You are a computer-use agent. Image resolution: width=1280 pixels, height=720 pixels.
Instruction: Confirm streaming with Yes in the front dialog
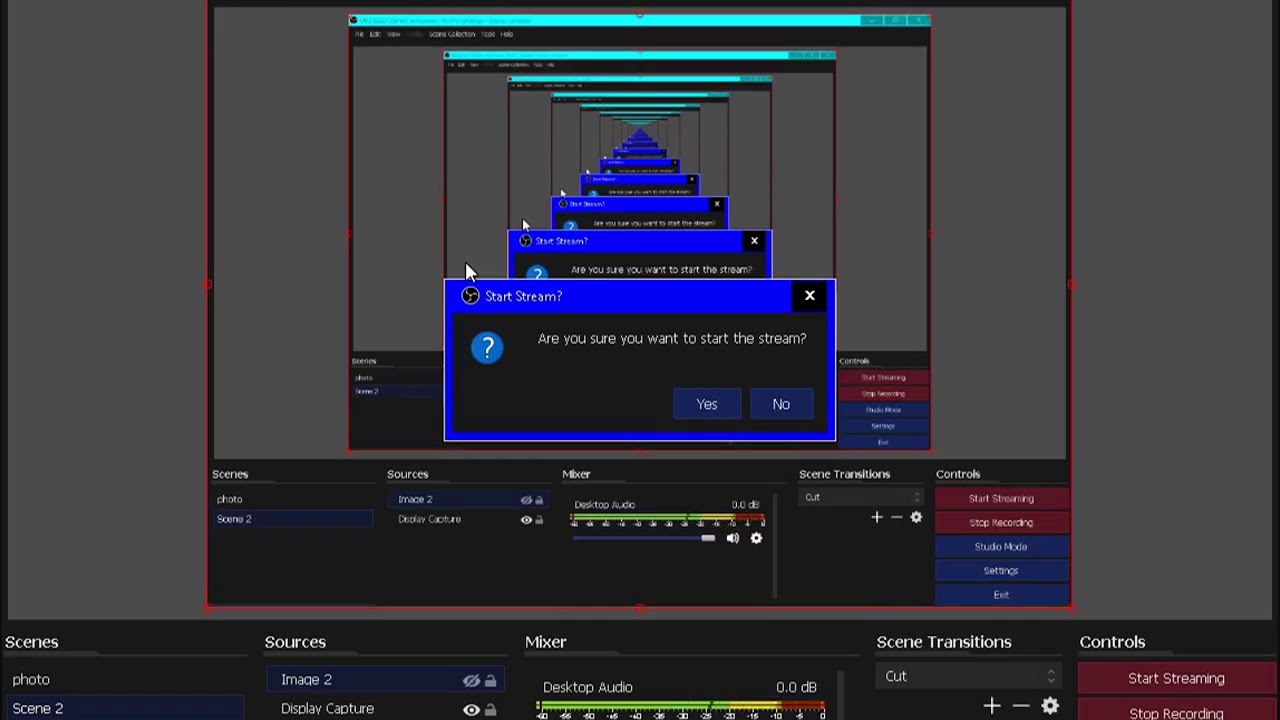(x=707, y=404)
